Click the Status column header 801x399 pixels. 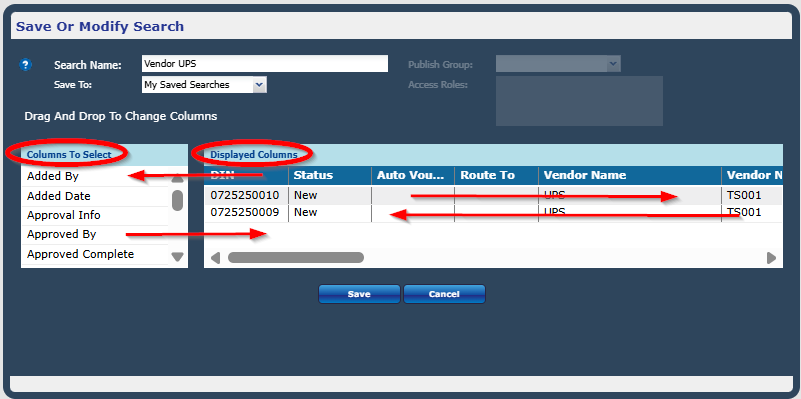[330, 175]
